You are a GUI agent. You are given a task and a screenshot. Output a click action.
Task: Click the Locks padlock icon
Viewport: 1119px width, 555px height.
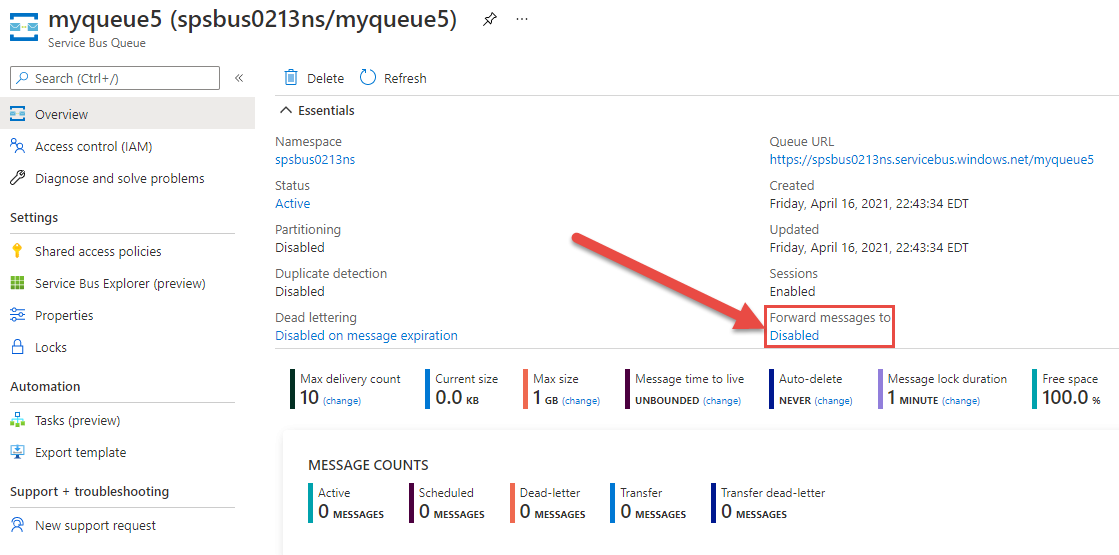point(18,347)
